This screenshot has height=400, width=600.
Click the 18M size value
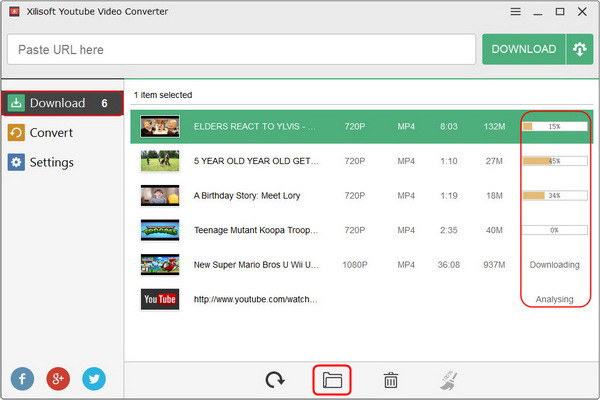tap(494, 196)
